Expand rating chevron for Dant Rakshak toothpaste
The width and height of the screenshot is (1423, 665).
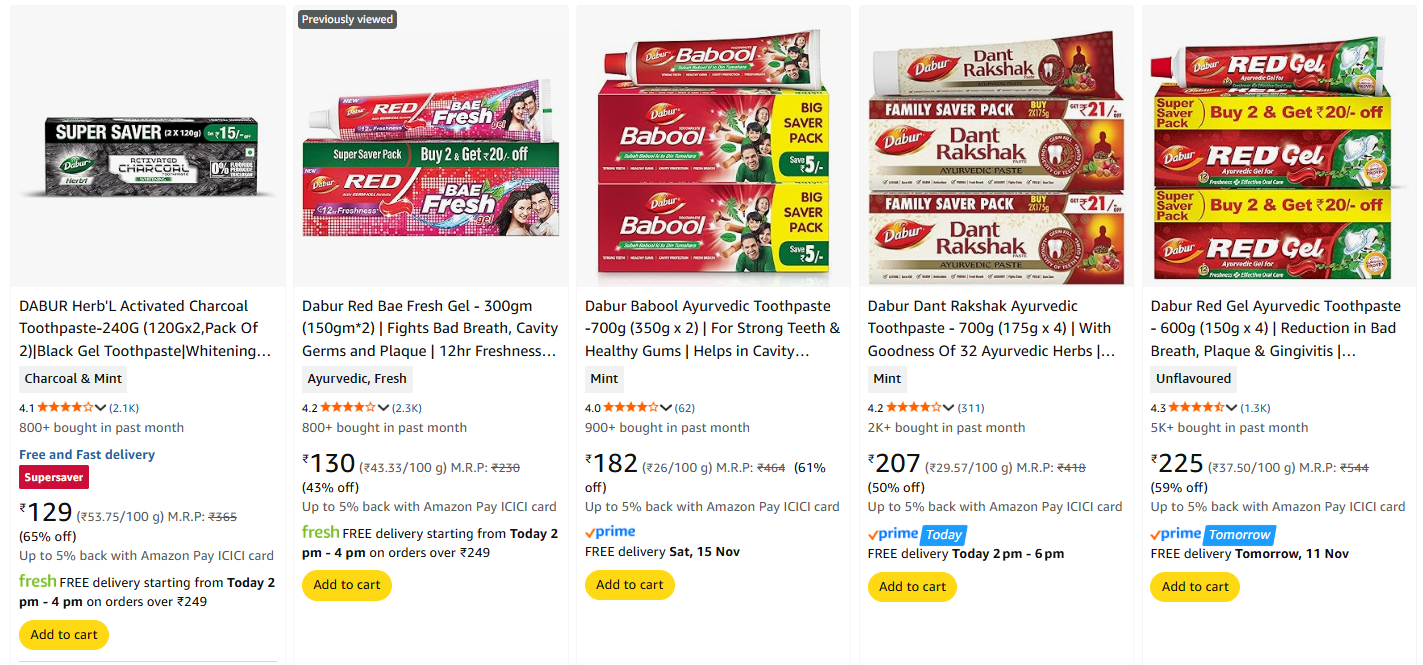coord(949,407)
